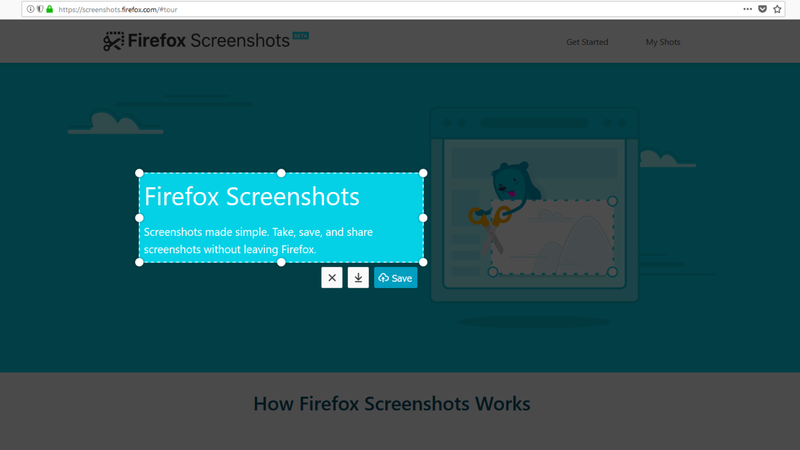Click the green secure connection padlock
Viewport: 800px width, 450px height.
point(49,9)
